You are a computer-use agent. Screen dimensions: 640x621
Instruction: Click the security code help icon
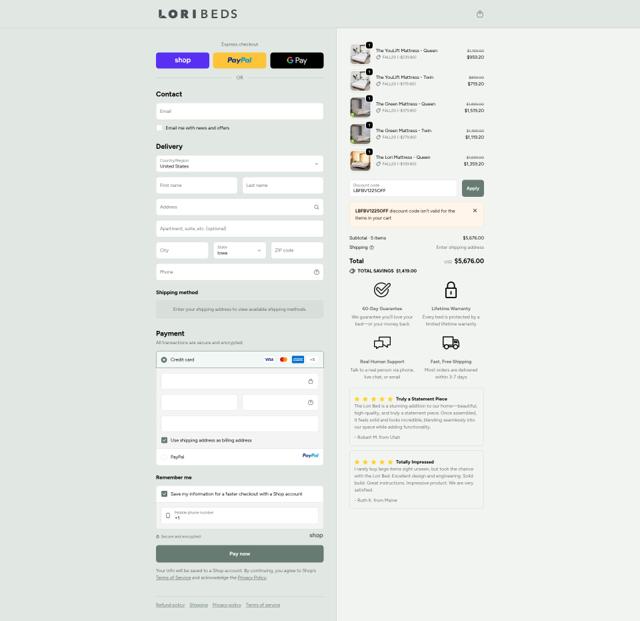pos(311,403)
